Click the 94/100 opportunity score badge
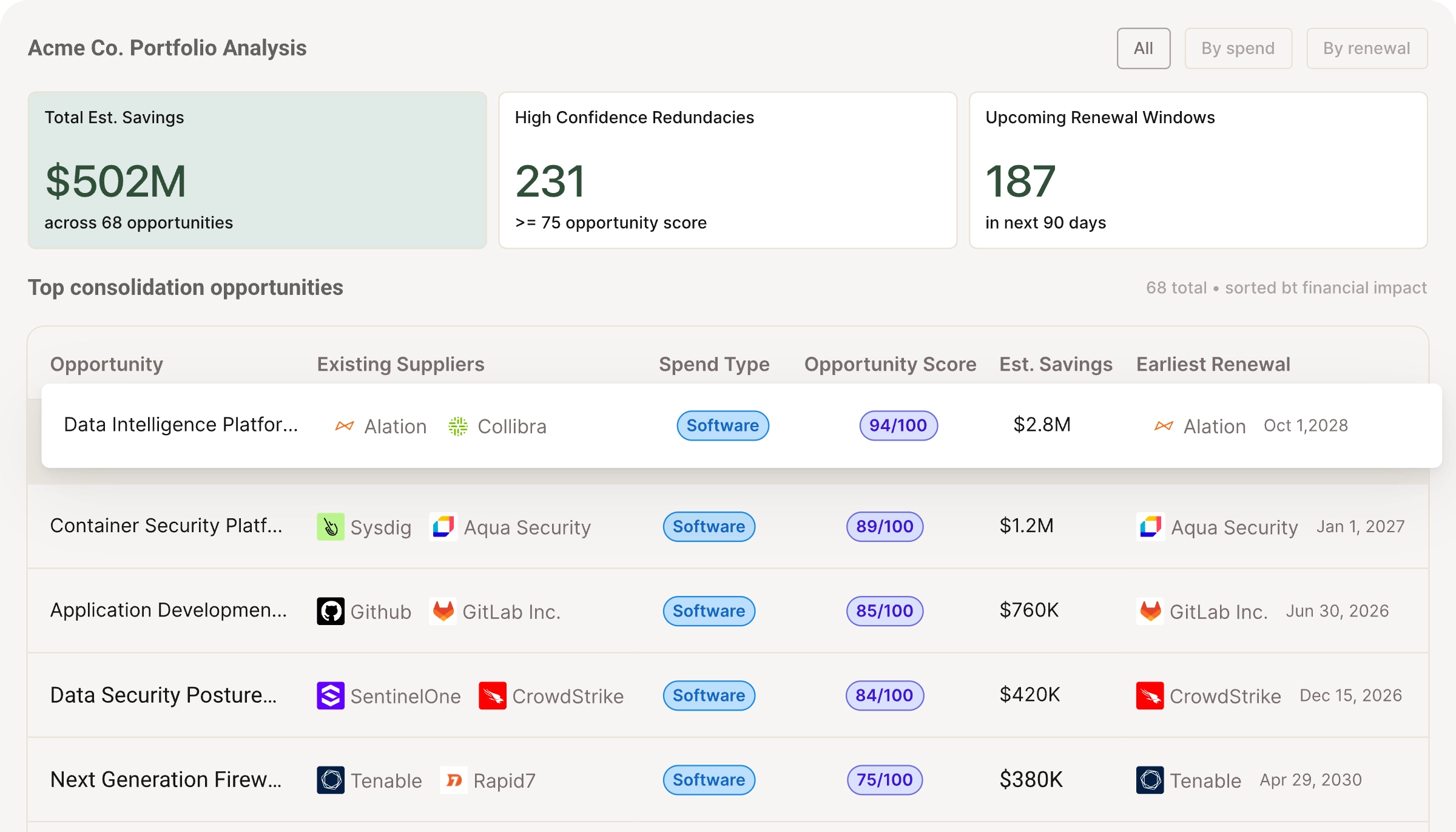Screen dimensions: 1456x832 tap(898, 425)
